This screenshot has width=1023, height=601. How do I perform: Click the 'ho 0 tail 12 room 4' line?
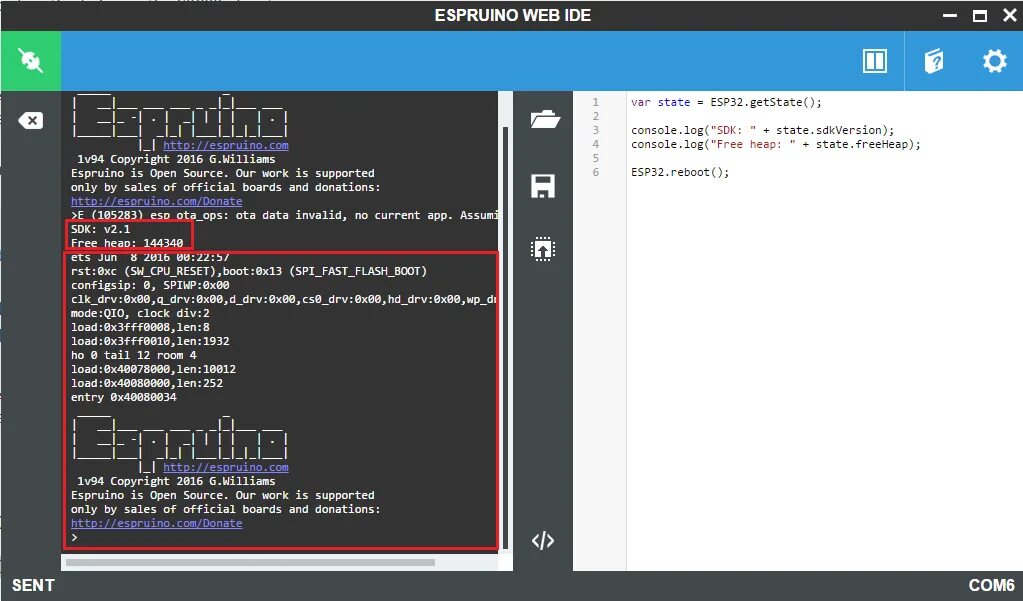pos(134,355)
